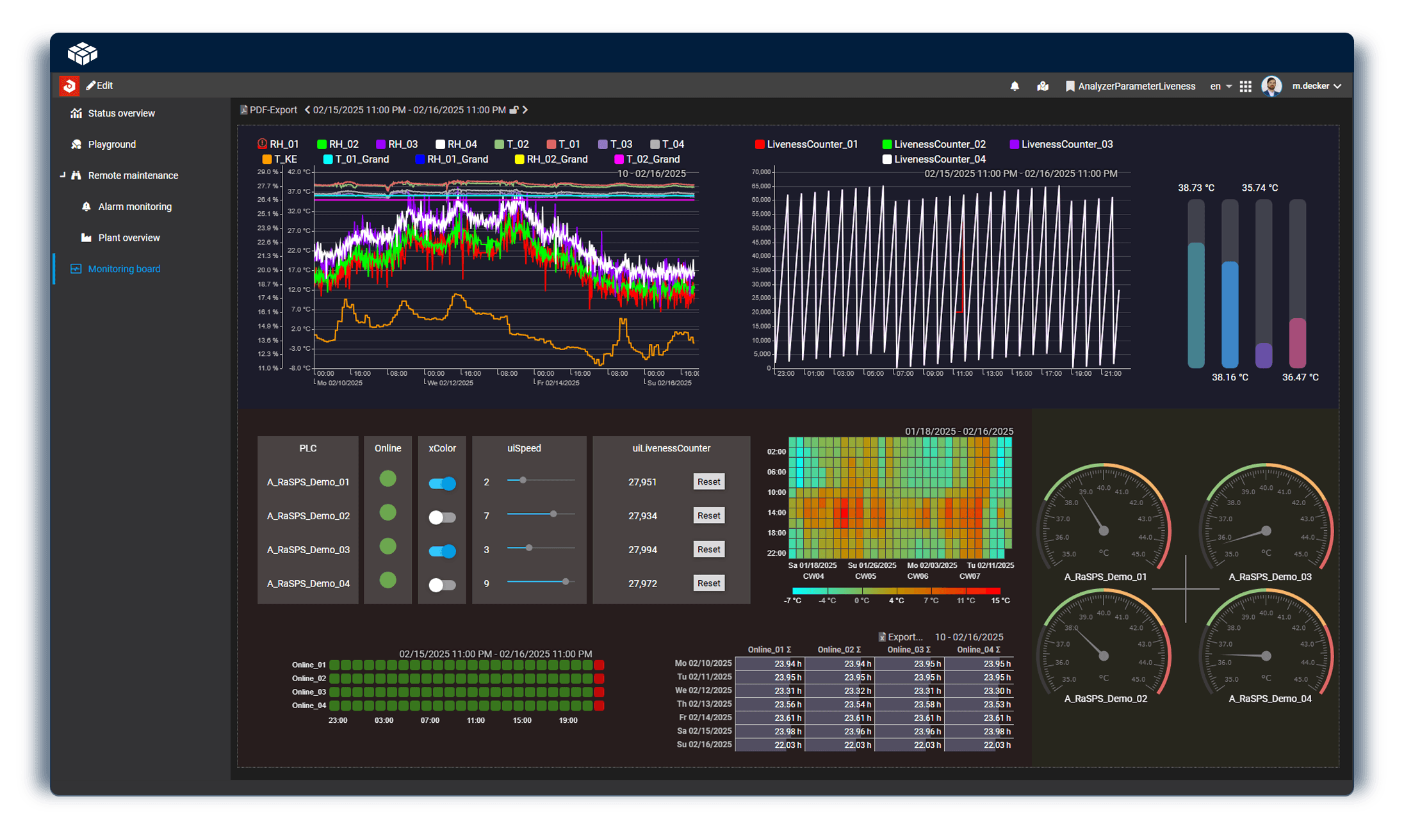Click the uiSpeed slider for A_RaSPS_Demo_02
Screen dimensions: 1404x840
(553, 514)
